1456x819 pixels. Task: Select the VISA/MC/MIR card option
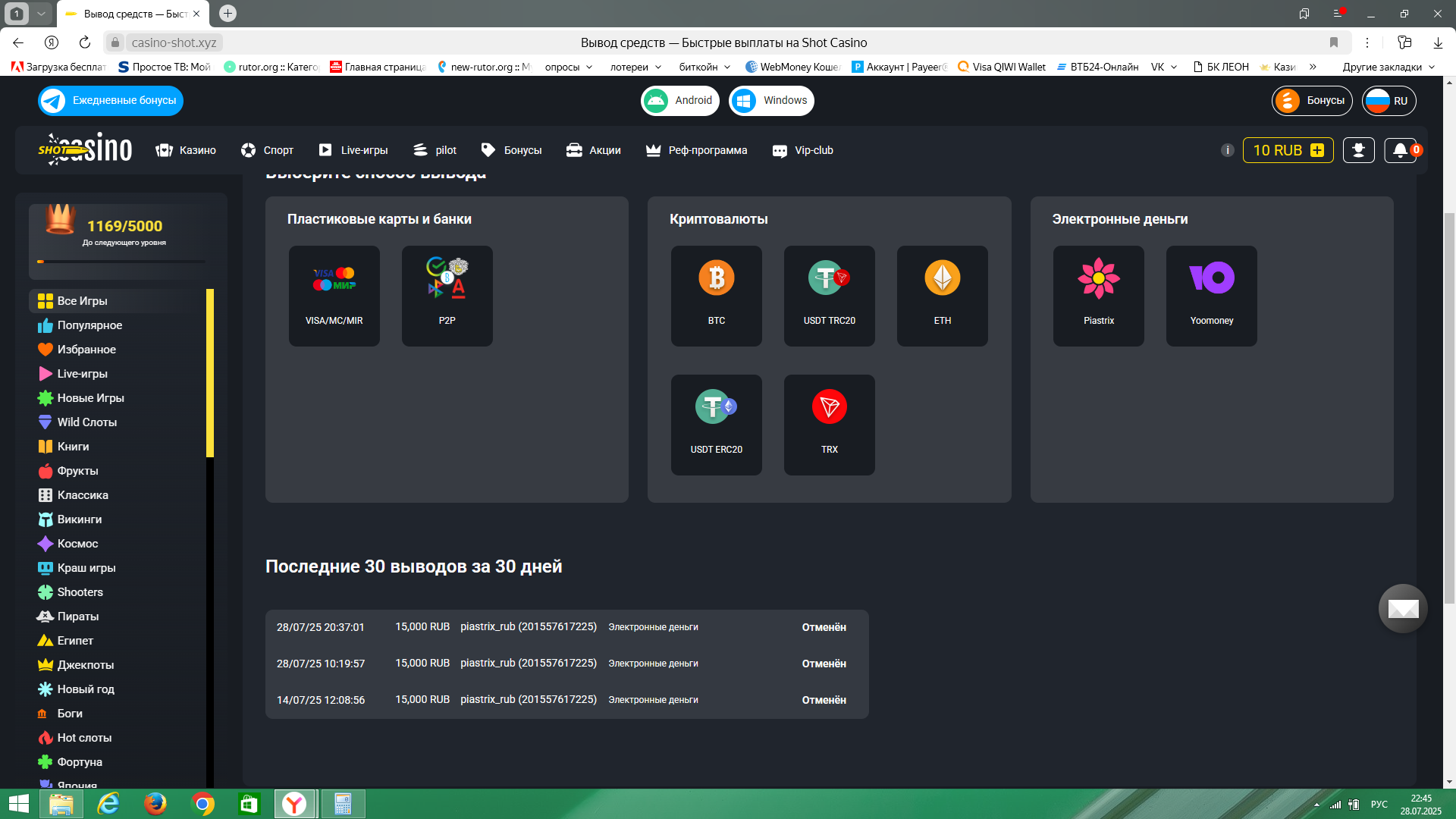334,296
